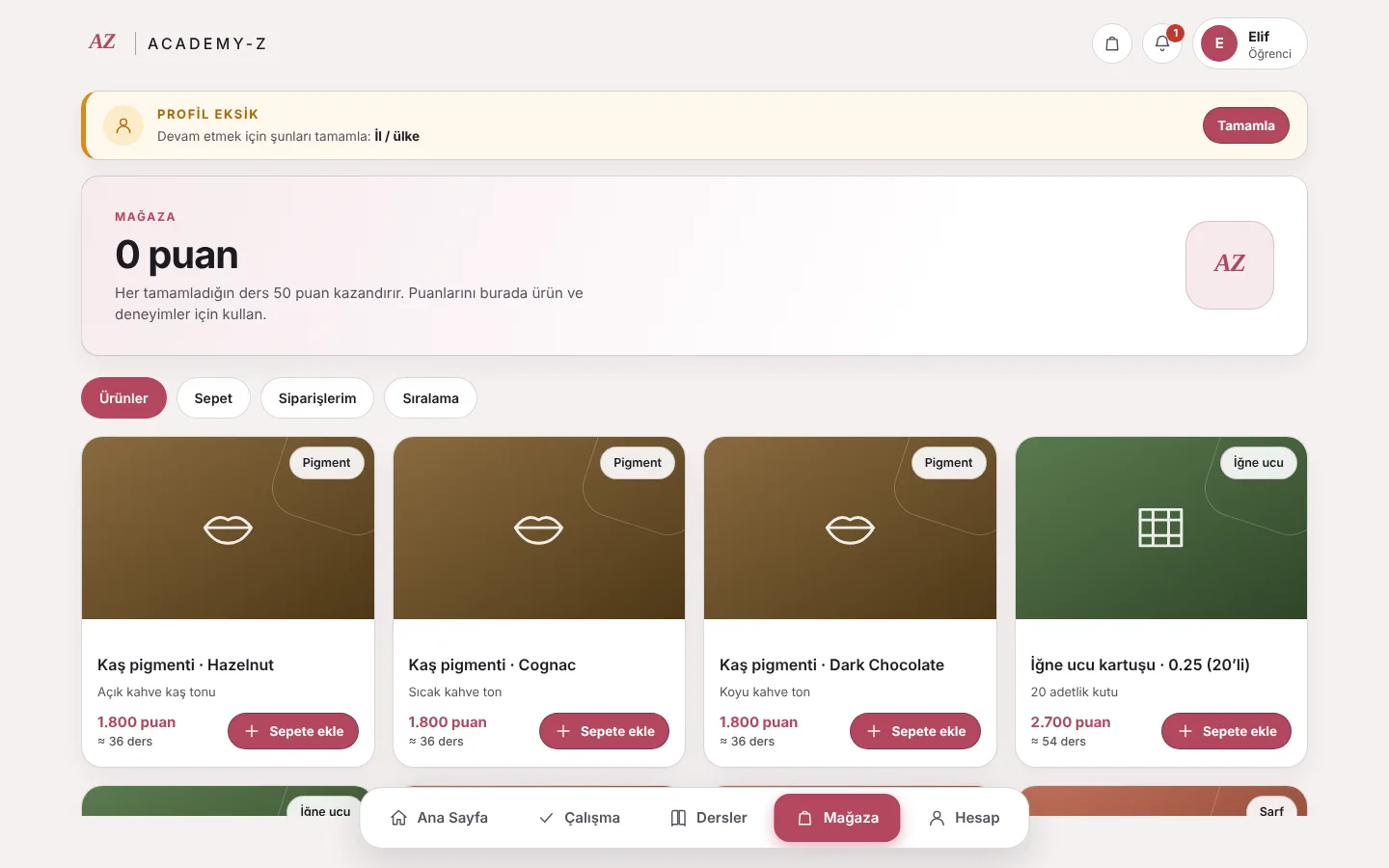
Task: Open notifications bell with red badge
Action: click(x=1162, y=43)
